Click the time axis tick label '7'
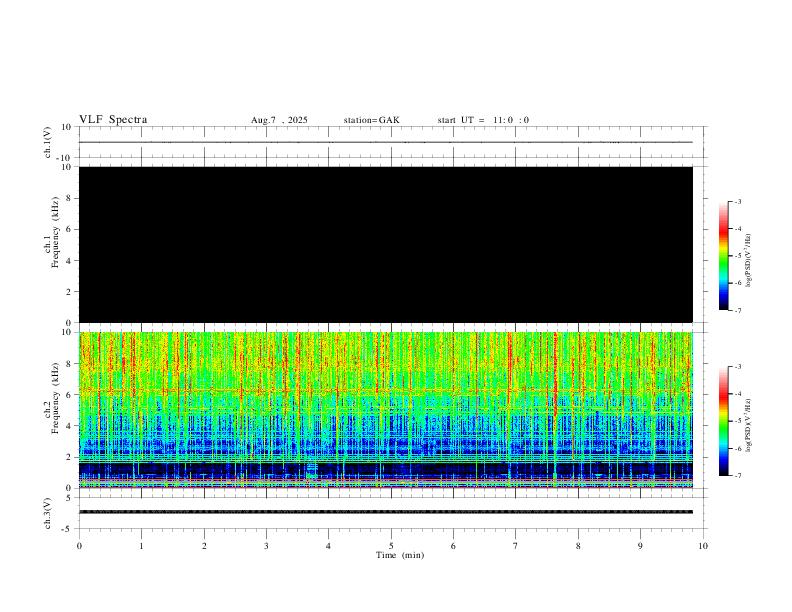Screen dimensions: 792x612 point(516,546)
